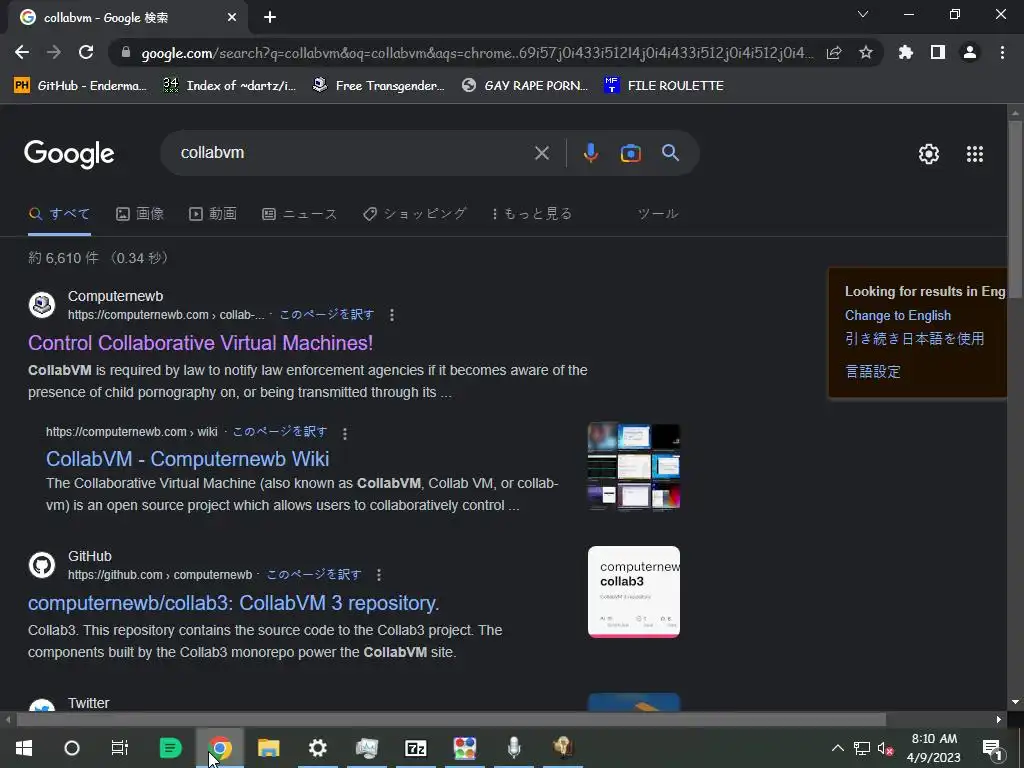Open options menu for Computernewb result

pos(392,315)
